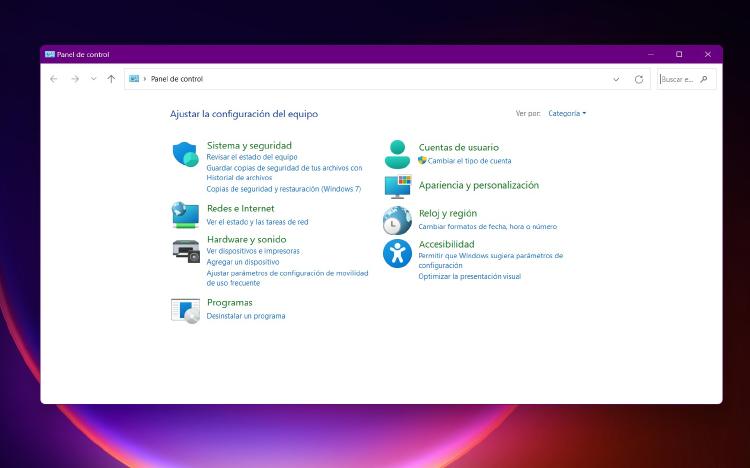Viewport: 750px width, 468px height.
Task: Click the title bar Panel de control icon
Action: point(50,55)
